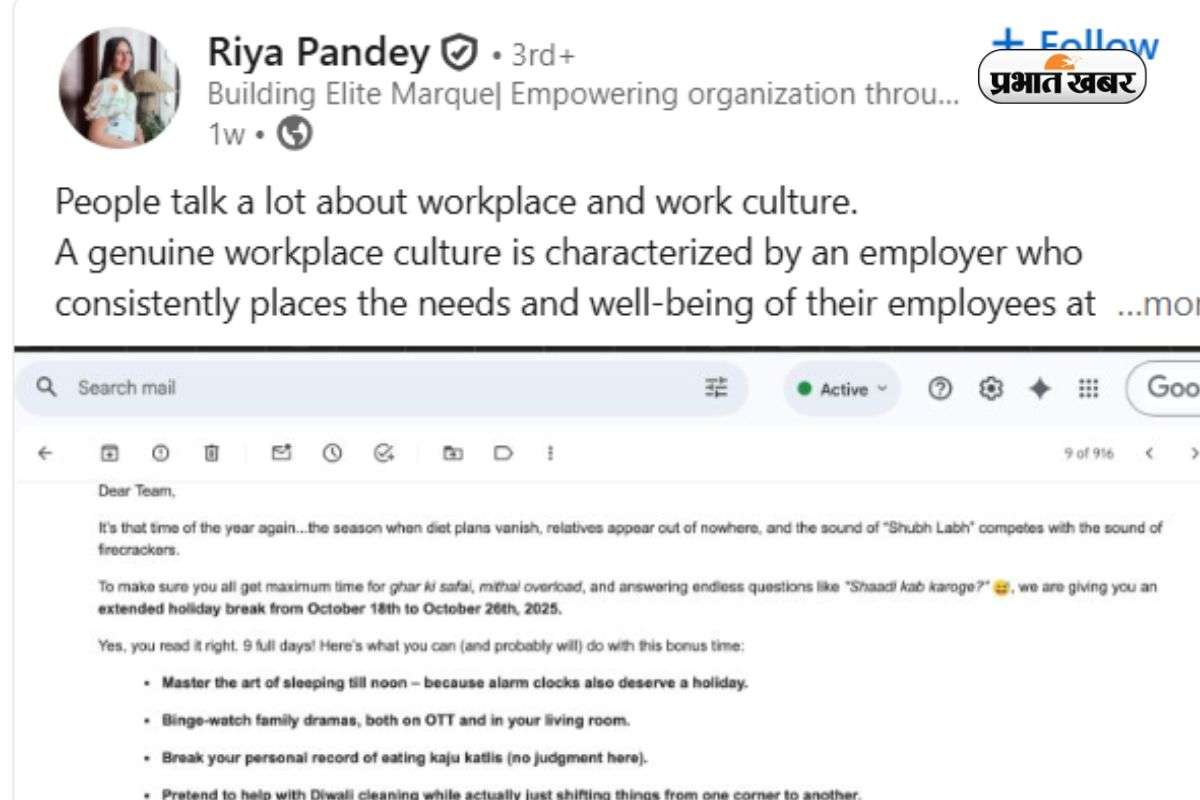Go to the next email with right arrow

coord(1196,453)
